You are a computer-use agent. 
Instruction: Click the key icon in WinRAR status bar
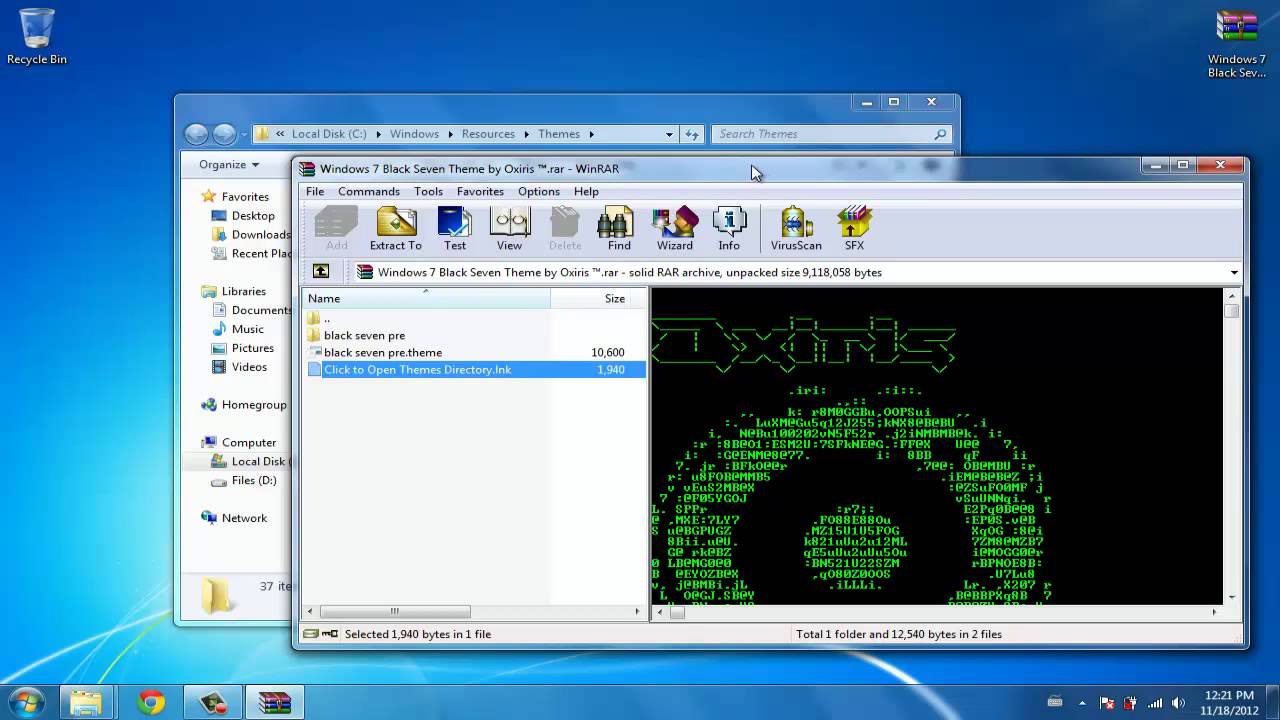click(x=330, y=634)
